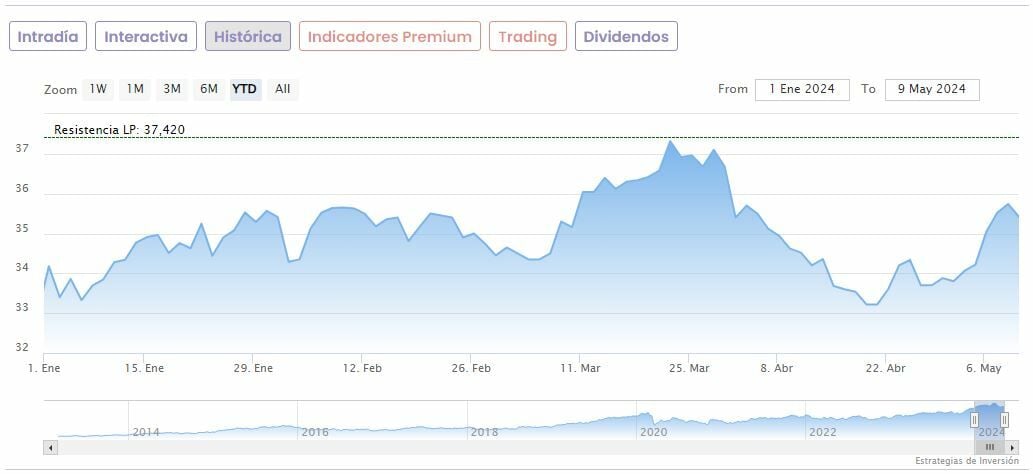Switch to the Interactiva tab
Image resolution: width=1033 pixels, height=474 pixels.
click(146, 37)
